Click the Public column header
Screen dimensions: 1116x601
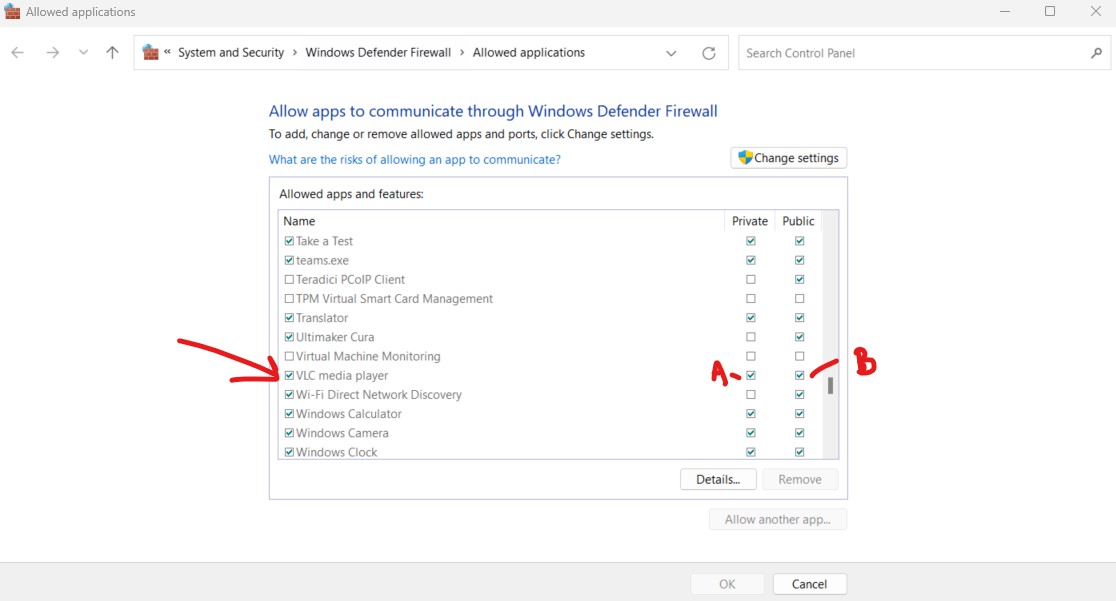pos(798,221)
